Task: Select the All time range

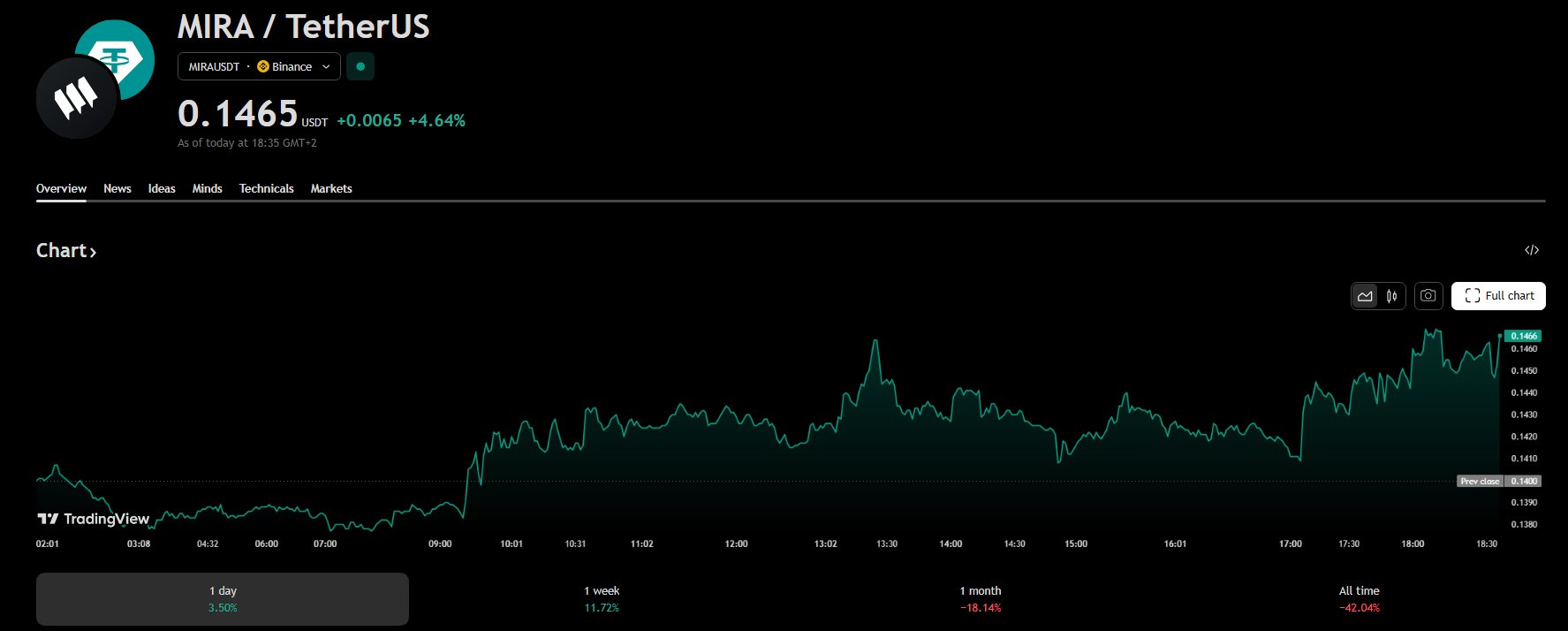Action: (1359, 599)
